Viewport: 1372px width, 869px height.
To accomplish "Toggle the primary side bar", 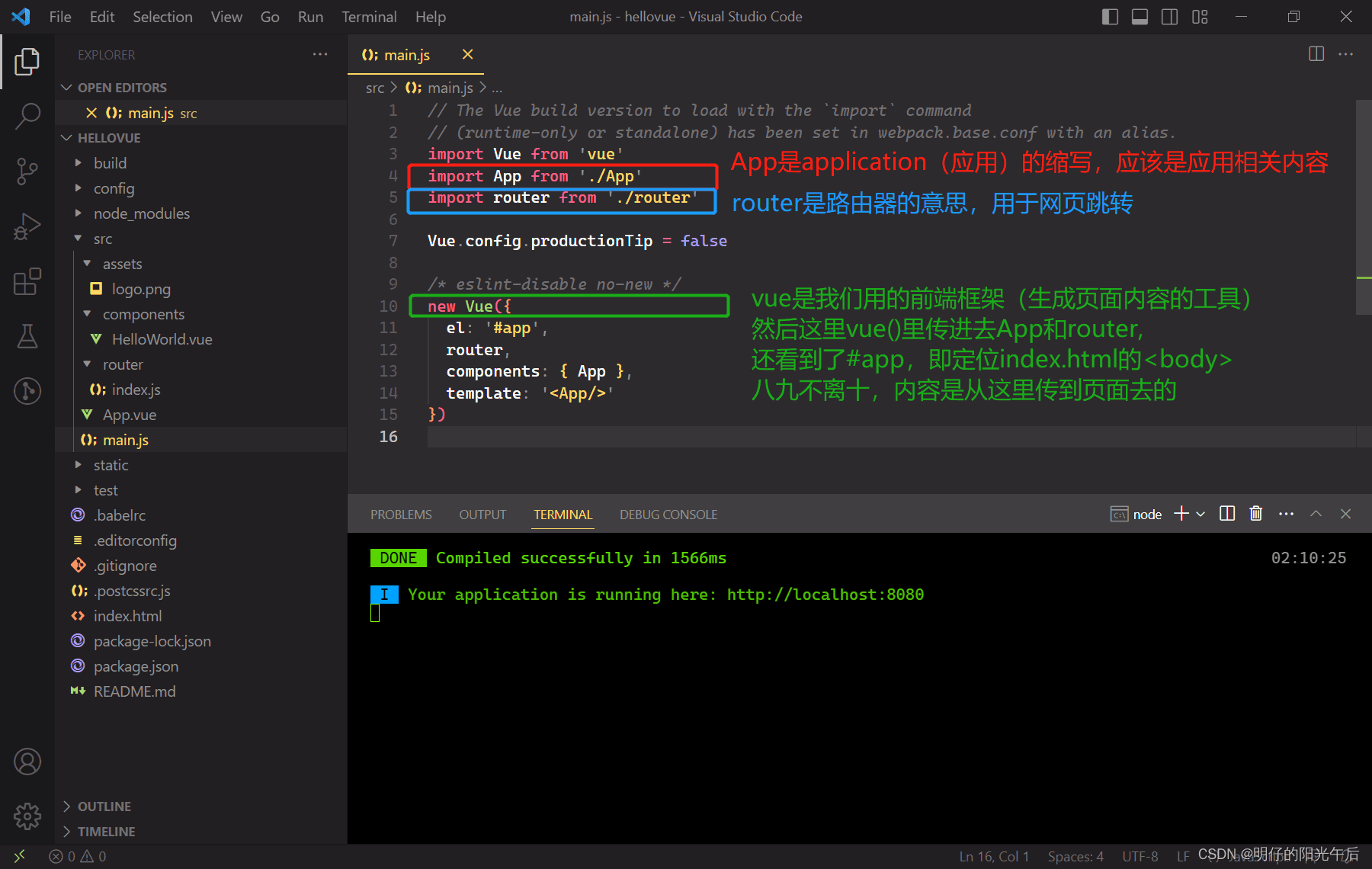I will pyautogui.click(x=1110, y=17).
